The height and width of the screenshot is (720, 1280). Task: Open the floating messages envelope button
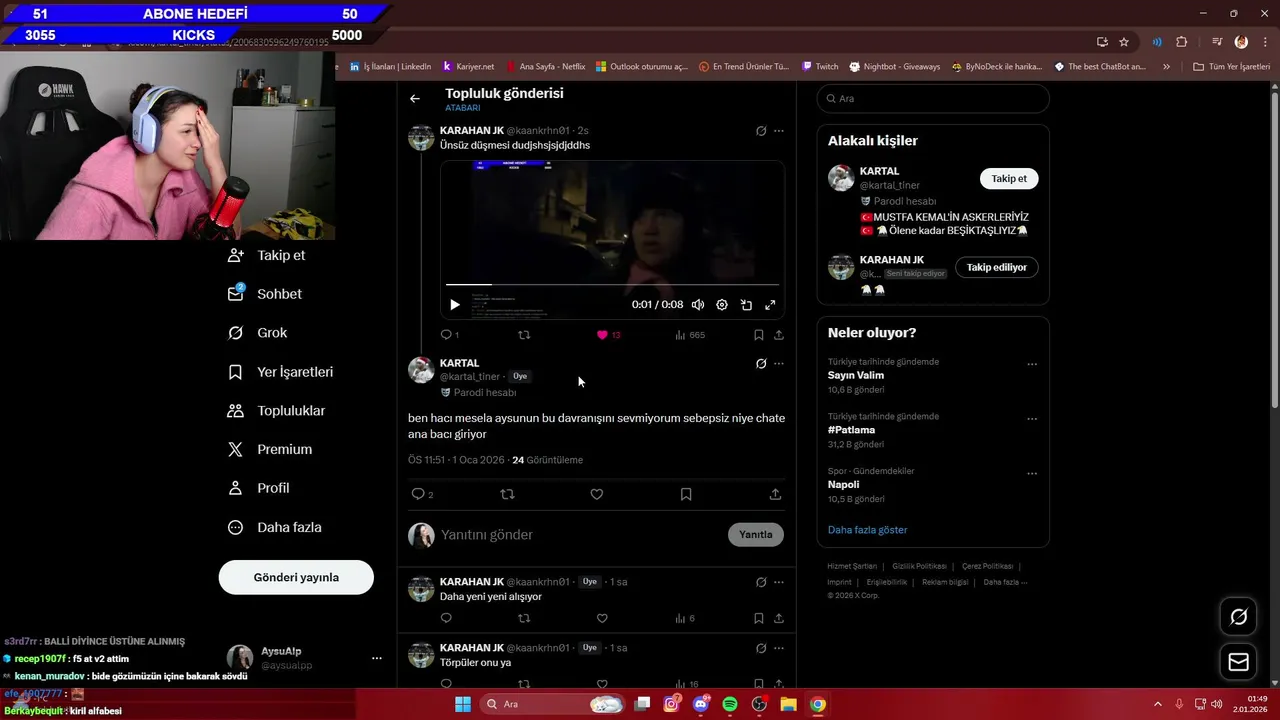click(1238, 662)
